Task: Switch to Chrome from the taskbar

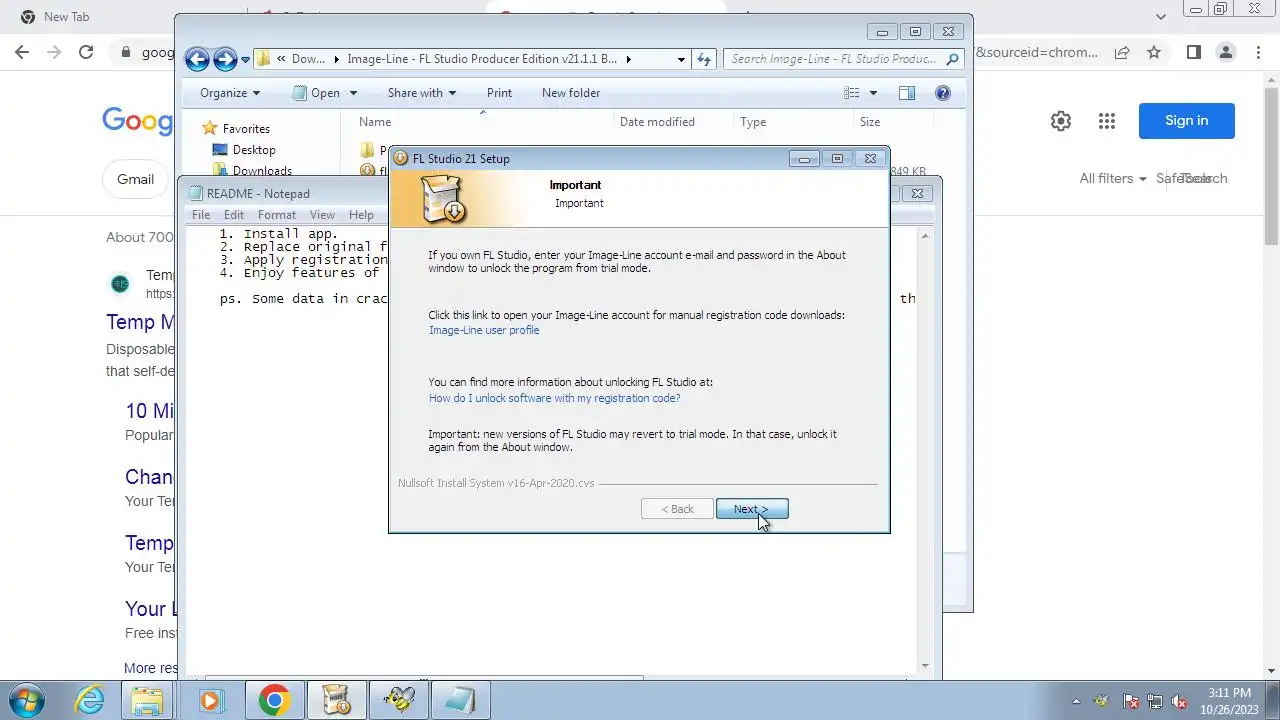Action: point(274,701)
